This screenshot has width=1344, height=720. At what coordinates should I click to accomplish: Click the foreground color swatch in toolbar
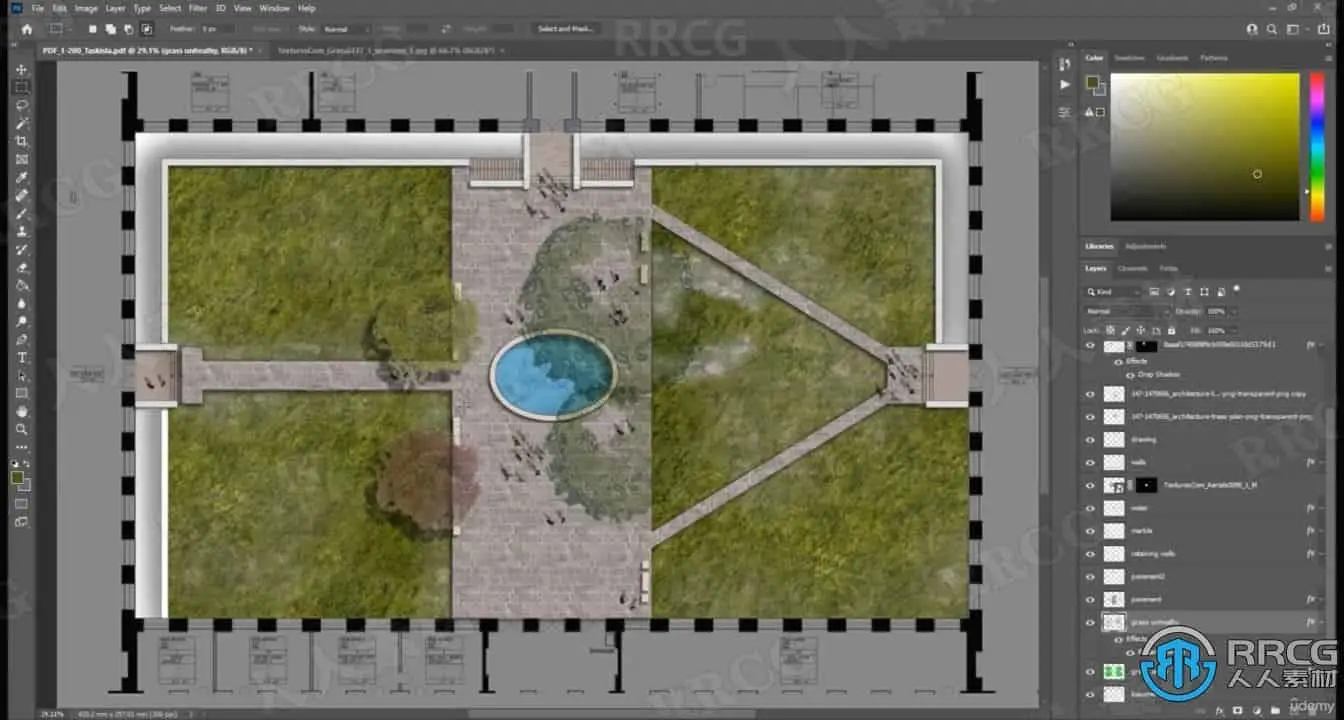(18, 478)
